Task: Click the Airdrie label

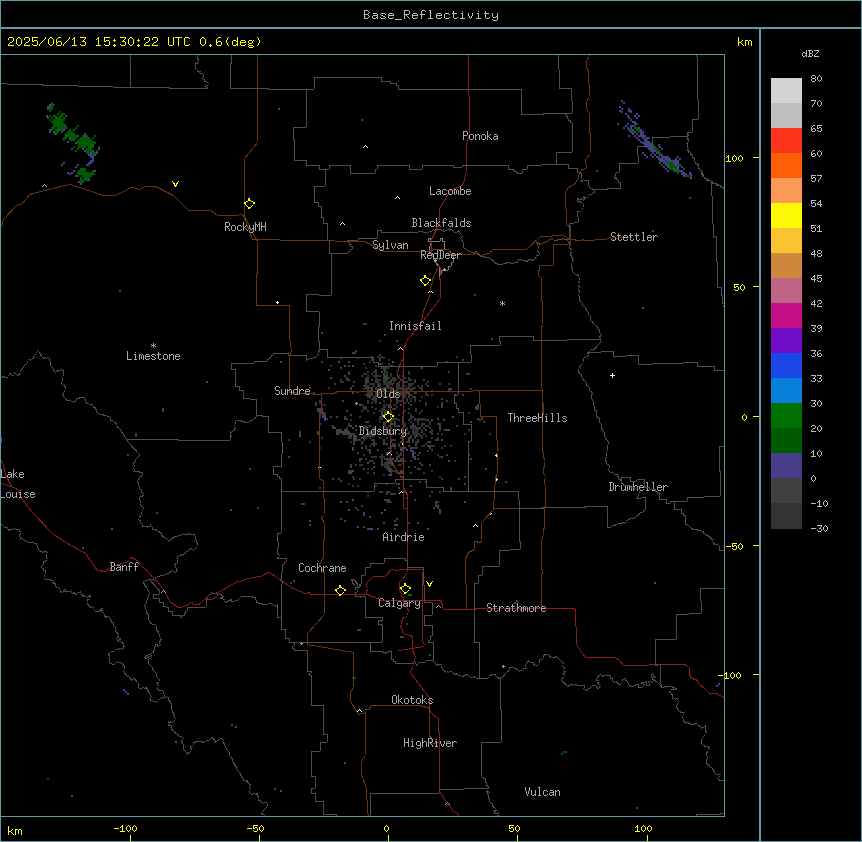Action: (x=403, y=537)
